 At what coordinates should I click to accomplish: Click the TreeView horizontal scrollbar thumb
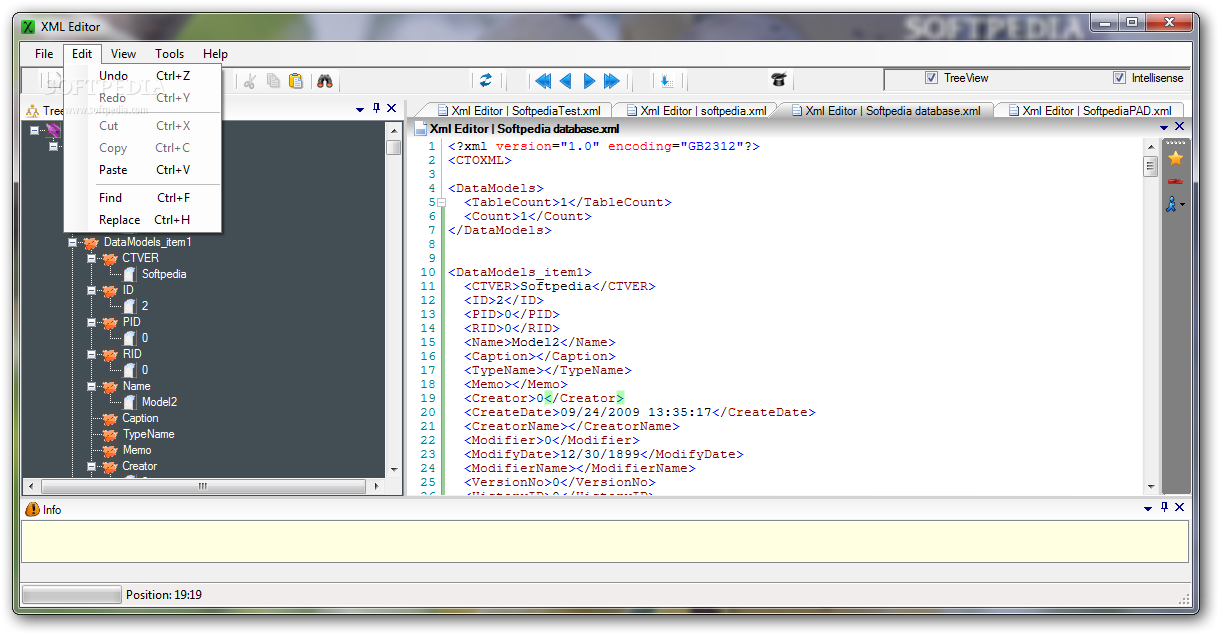pos(203,487)
